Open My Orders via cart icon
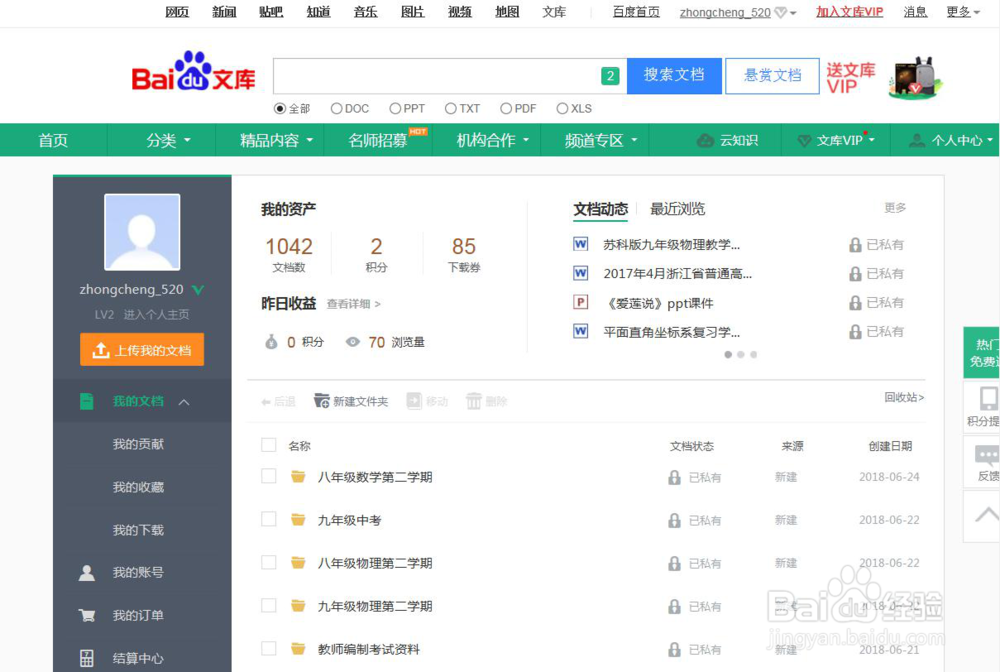This screenshot has width=1000, height=672. (x=87, y=615)
